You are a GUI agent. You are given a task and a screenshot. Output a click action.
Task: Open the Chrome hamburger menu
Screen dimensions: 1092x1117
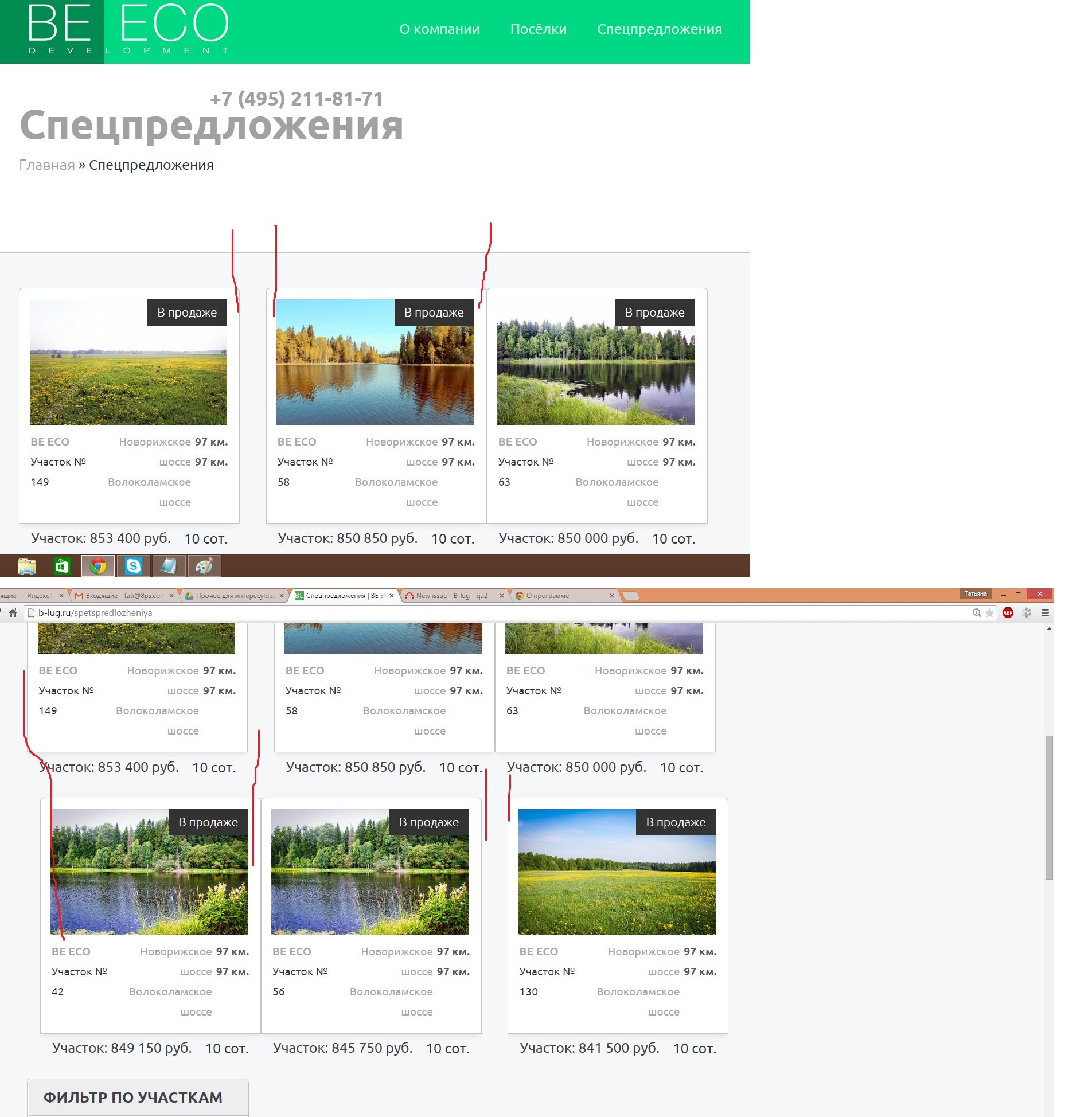click(1045, 612)
